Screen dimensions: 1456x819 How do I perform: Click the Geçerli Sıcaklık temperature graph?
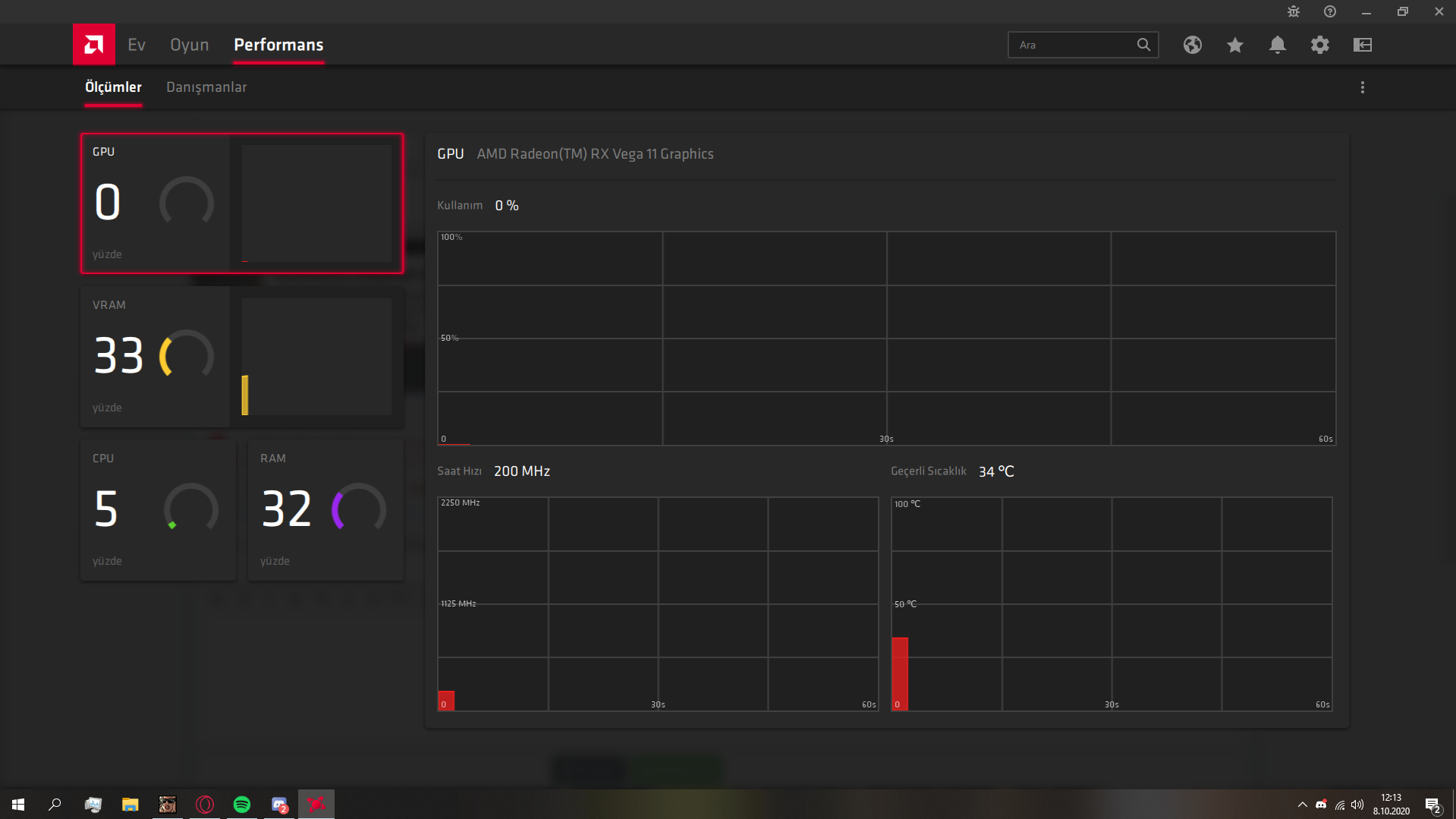click(x=1112, y=604)
